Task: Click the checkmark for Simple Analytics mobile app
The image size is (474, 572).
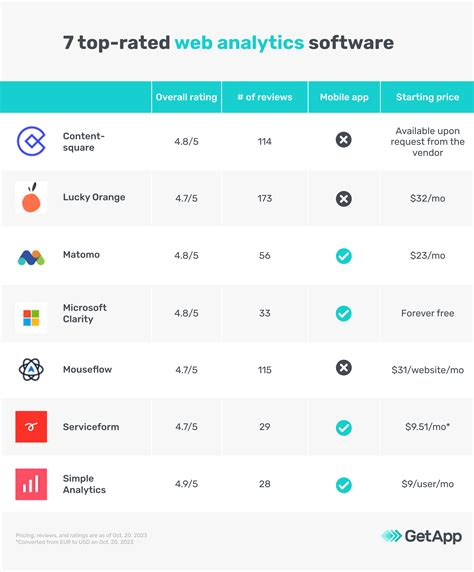Action: 344,485
